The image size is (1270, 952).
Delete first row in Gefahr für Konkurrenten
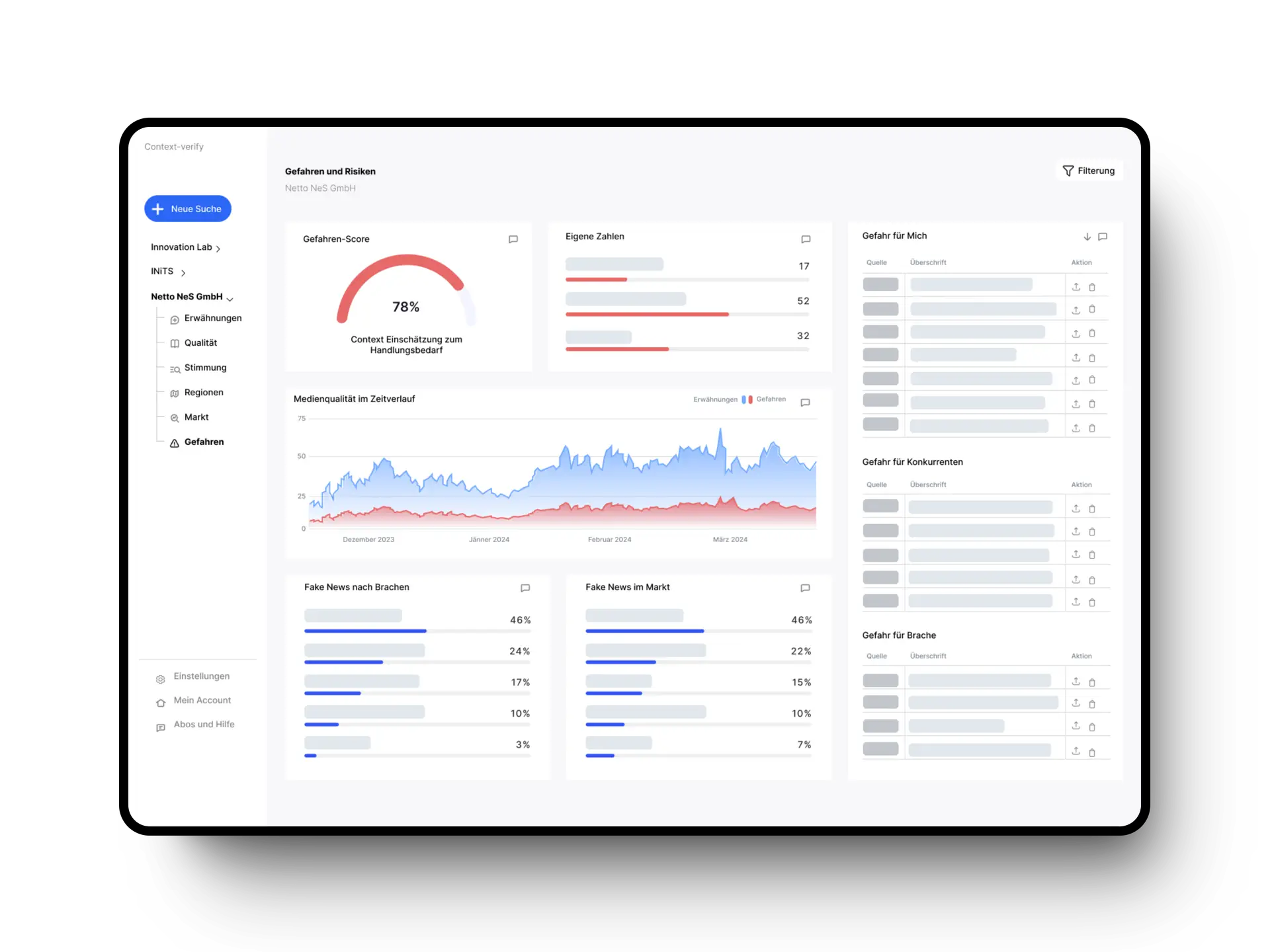[x=1092, y=509]
